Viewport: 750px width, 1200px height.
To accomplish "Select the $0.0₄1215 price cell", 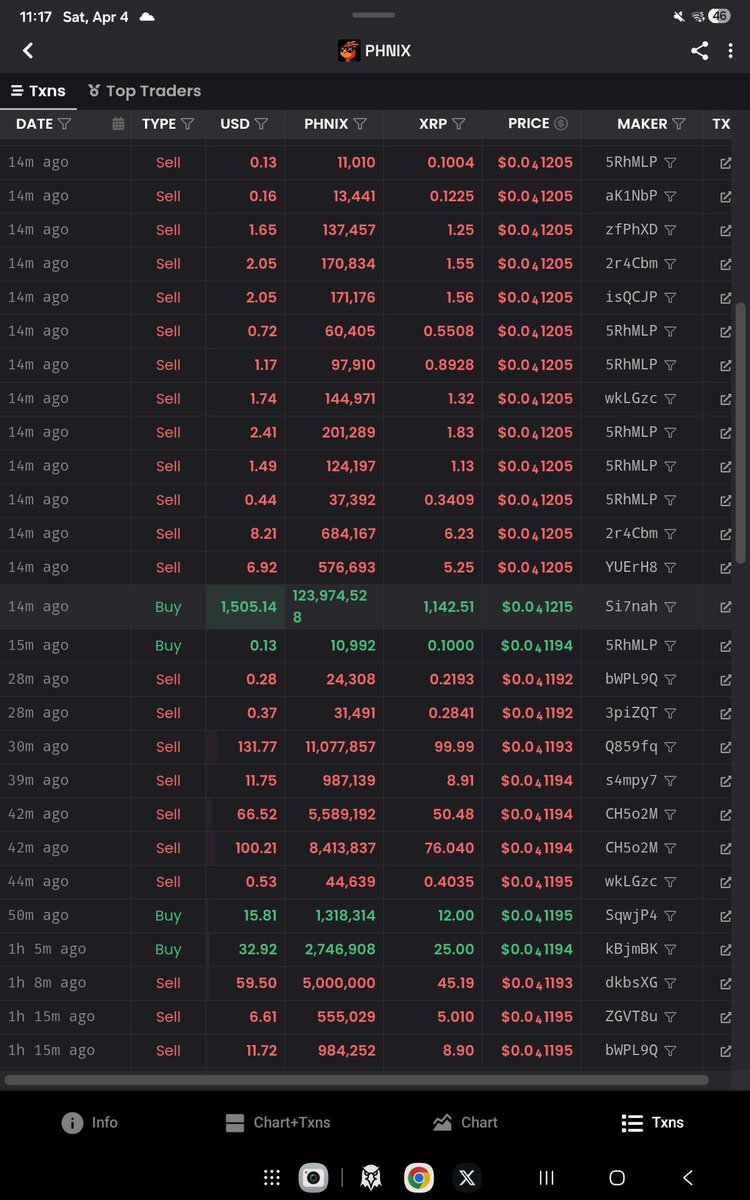I will click(537, 607).
